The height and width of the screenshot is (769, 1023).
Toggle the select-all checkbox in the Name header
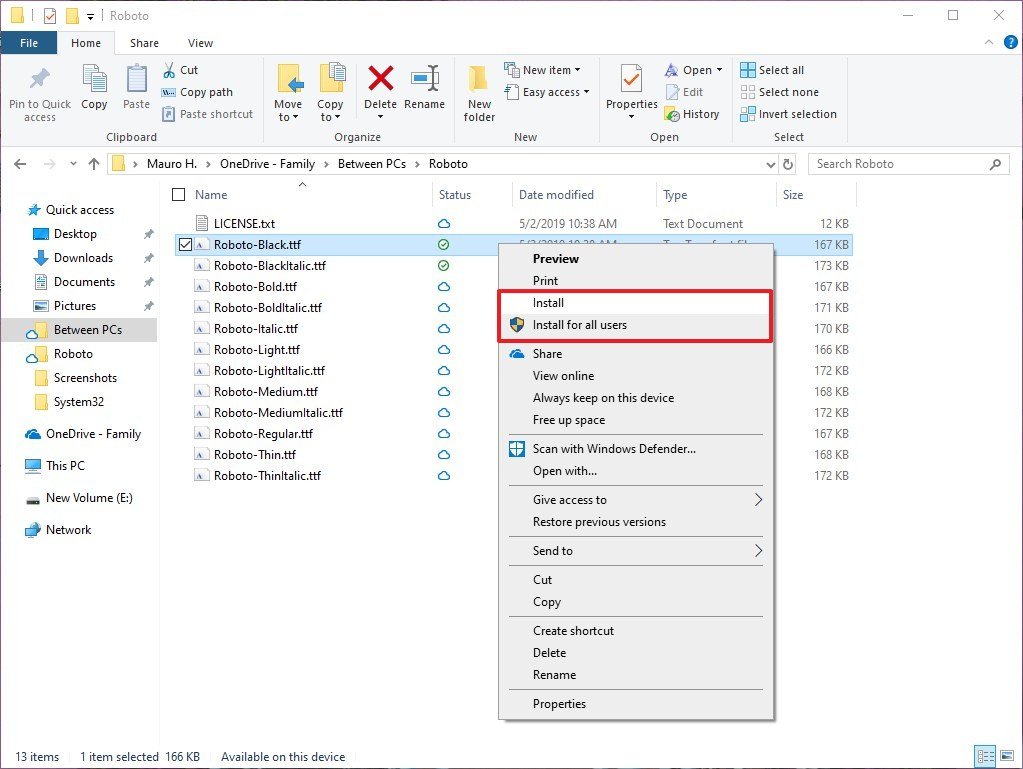click(177, 194)
